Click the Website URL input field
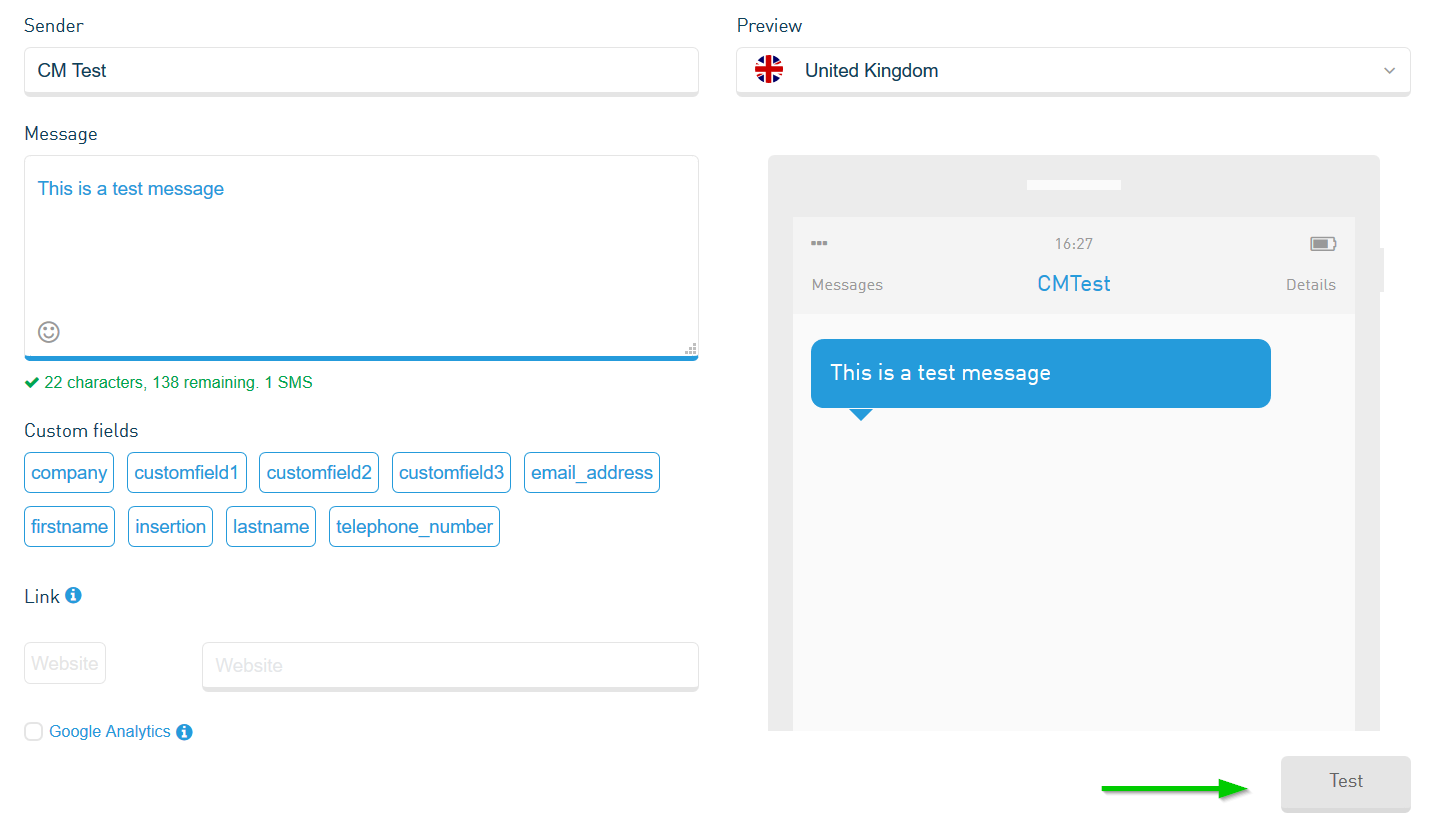 450,666
